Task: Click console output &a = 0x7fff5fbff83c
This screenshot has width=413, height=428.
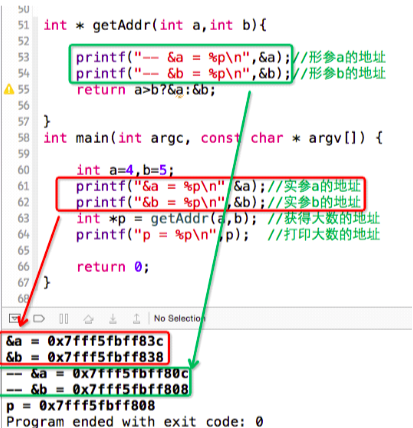Action: pyautogui.click(x=85, y=341)
